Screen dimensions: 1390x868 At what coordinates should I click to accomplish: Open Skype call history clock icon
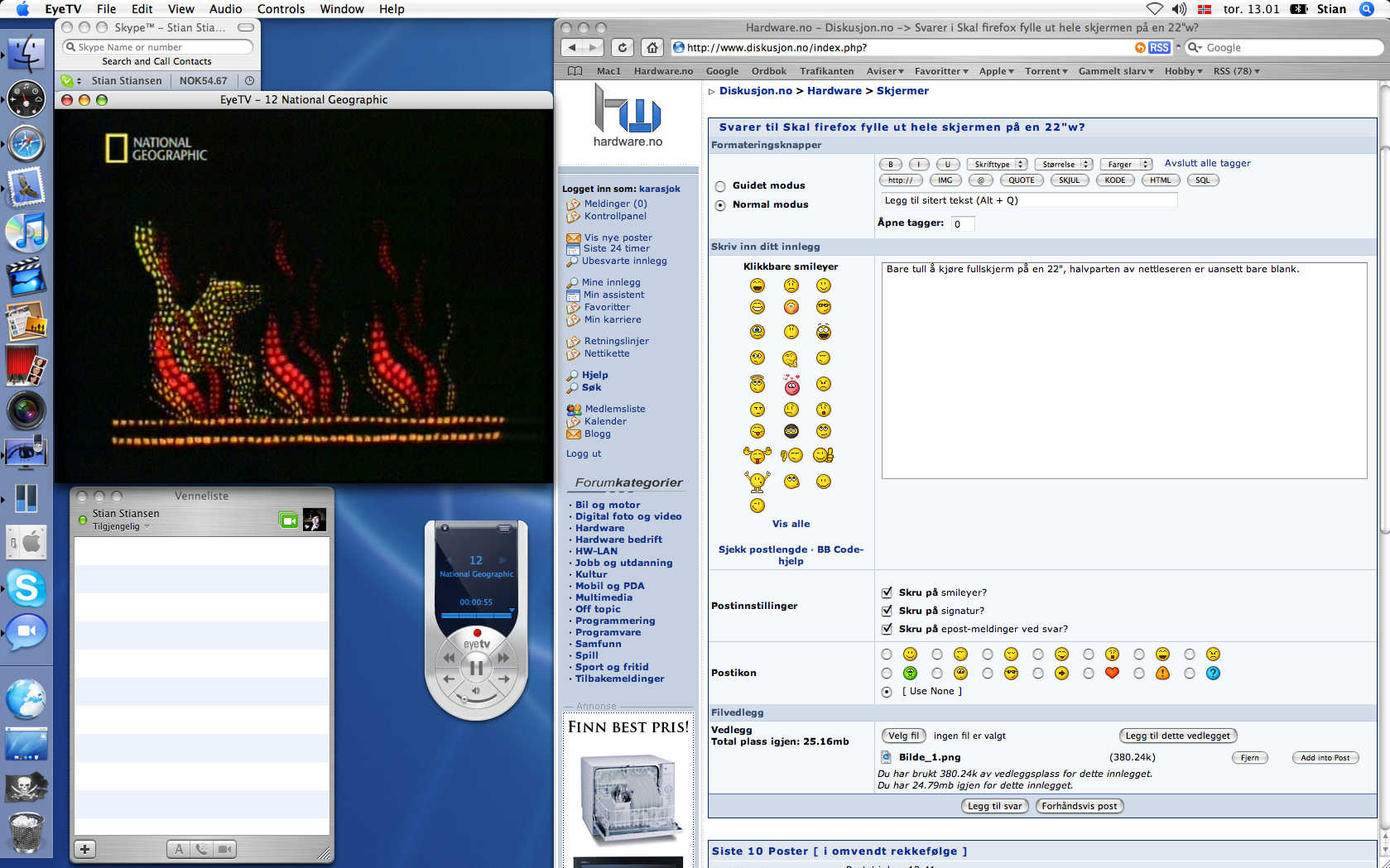[x=249, y=80]
